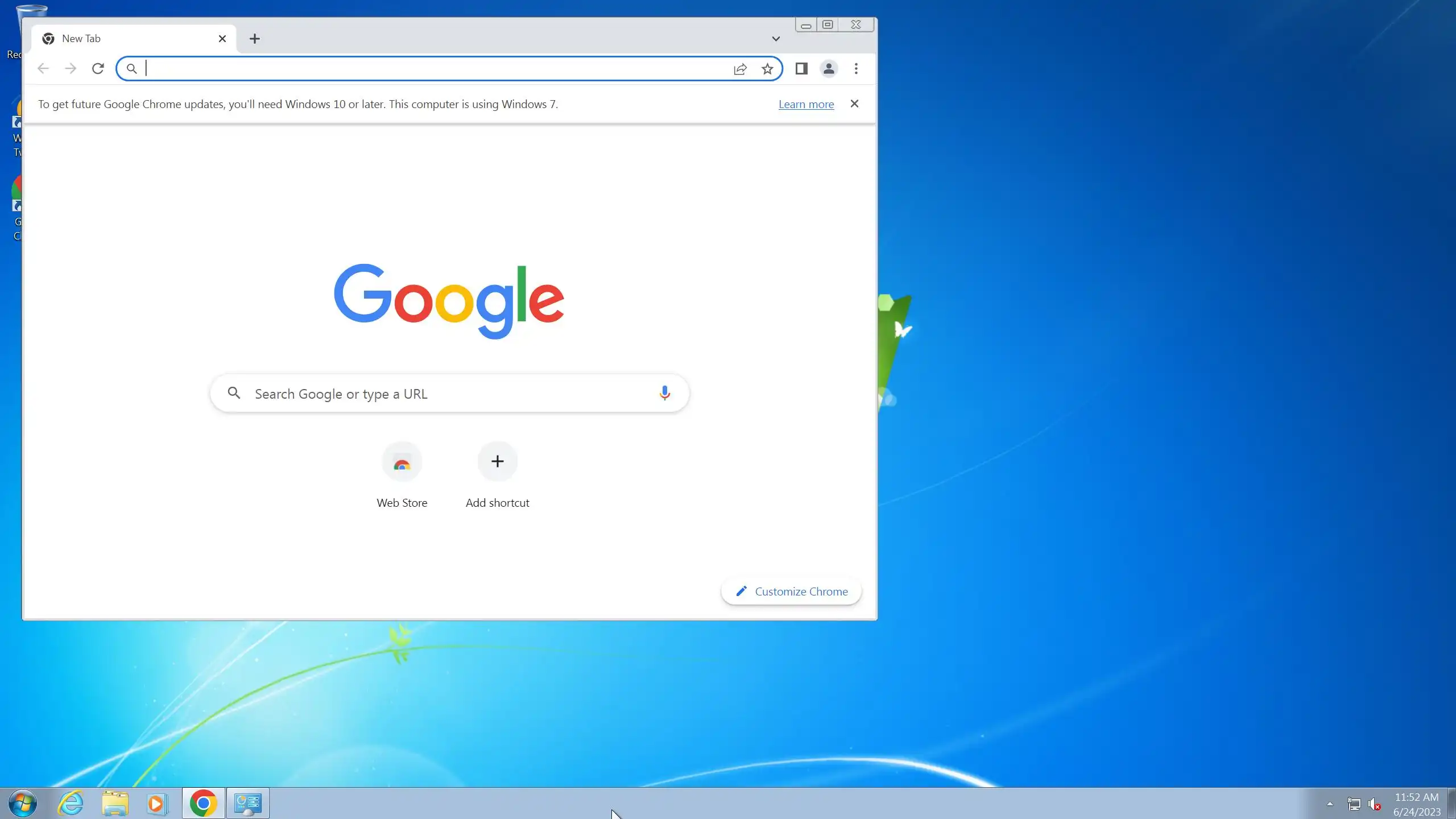Viewport: 1456px width, 819px height.
Task: Close the New Tab tab
Action: coord(222,39)
